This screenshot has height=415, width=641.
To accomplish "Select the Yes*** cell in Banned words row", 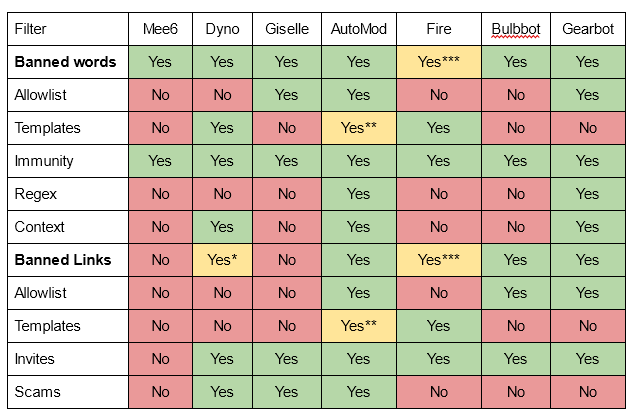I will [438, 62].
